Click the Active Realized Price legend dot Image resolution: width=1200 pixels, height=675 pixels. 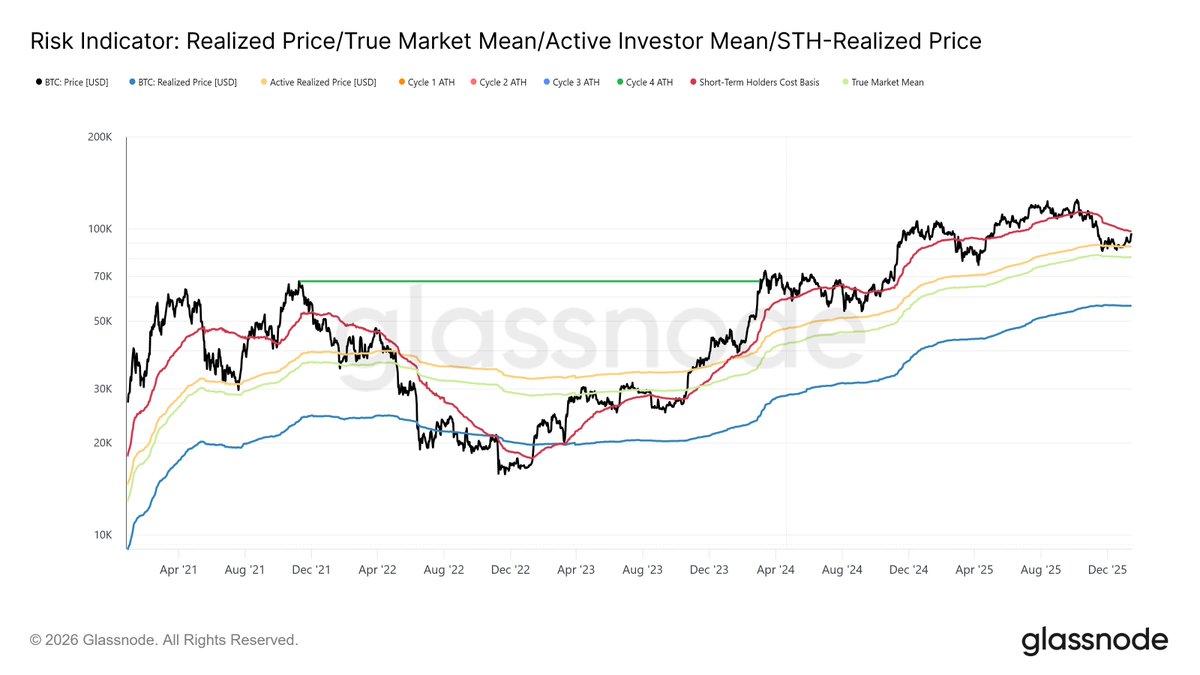[264, 83]
